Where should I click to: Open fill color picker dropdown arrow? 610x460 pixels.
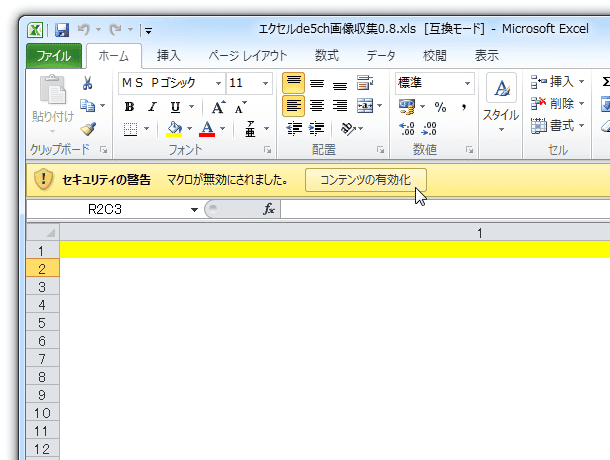189,129
